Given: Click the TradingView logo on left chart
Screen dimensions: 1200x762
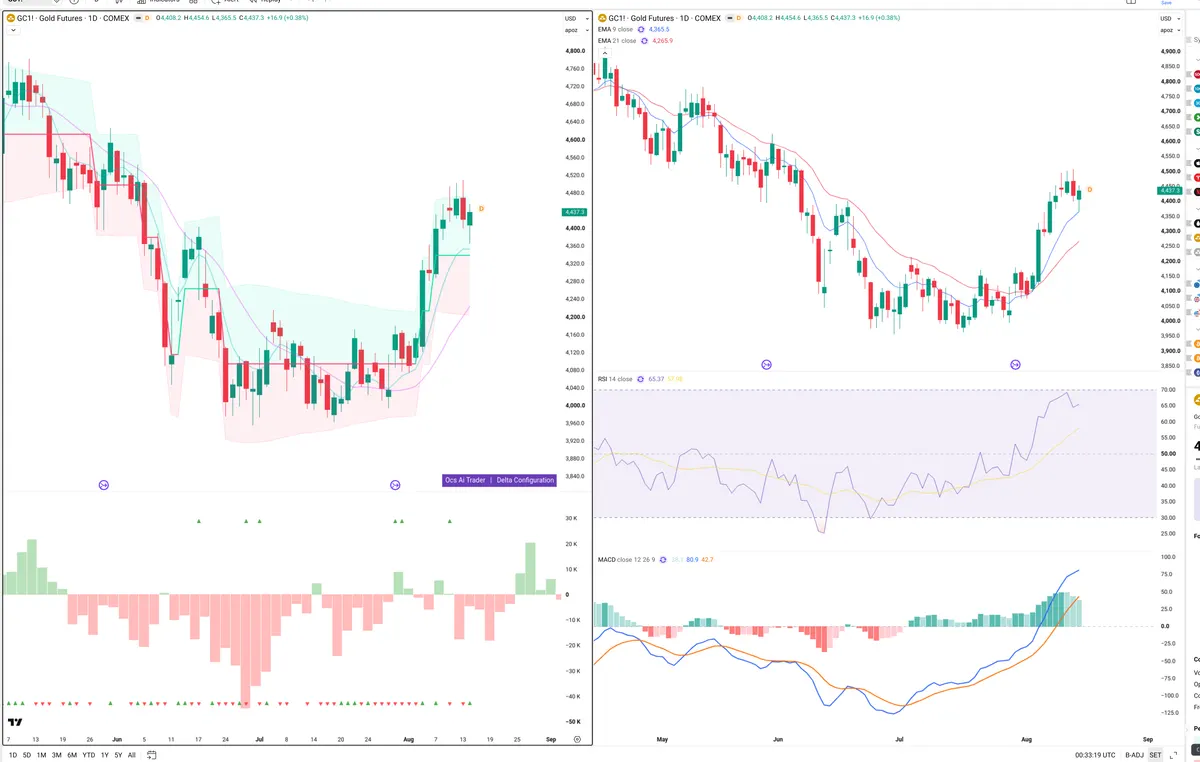Looking at the screenshot, I should [x=15, y=722].
